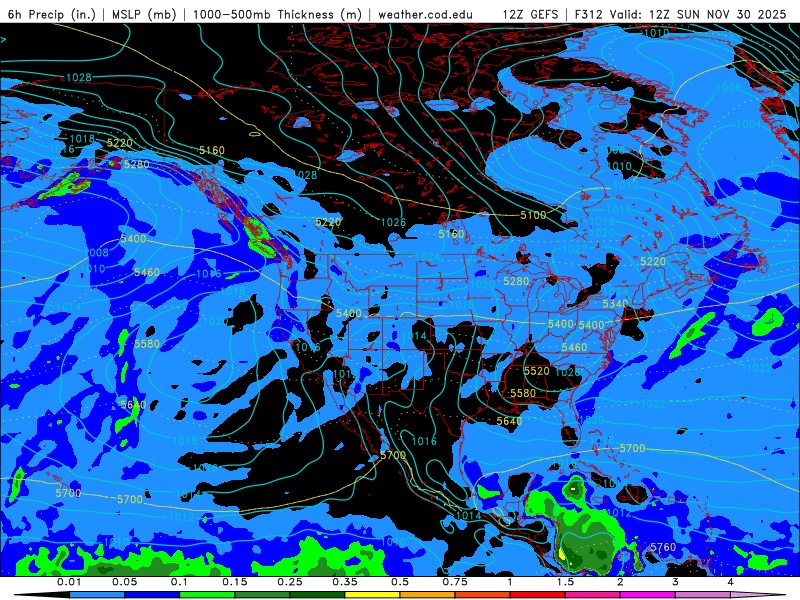Select the '0.75' legend value
This screenshot has height=600, width=800.
point(455,582)
